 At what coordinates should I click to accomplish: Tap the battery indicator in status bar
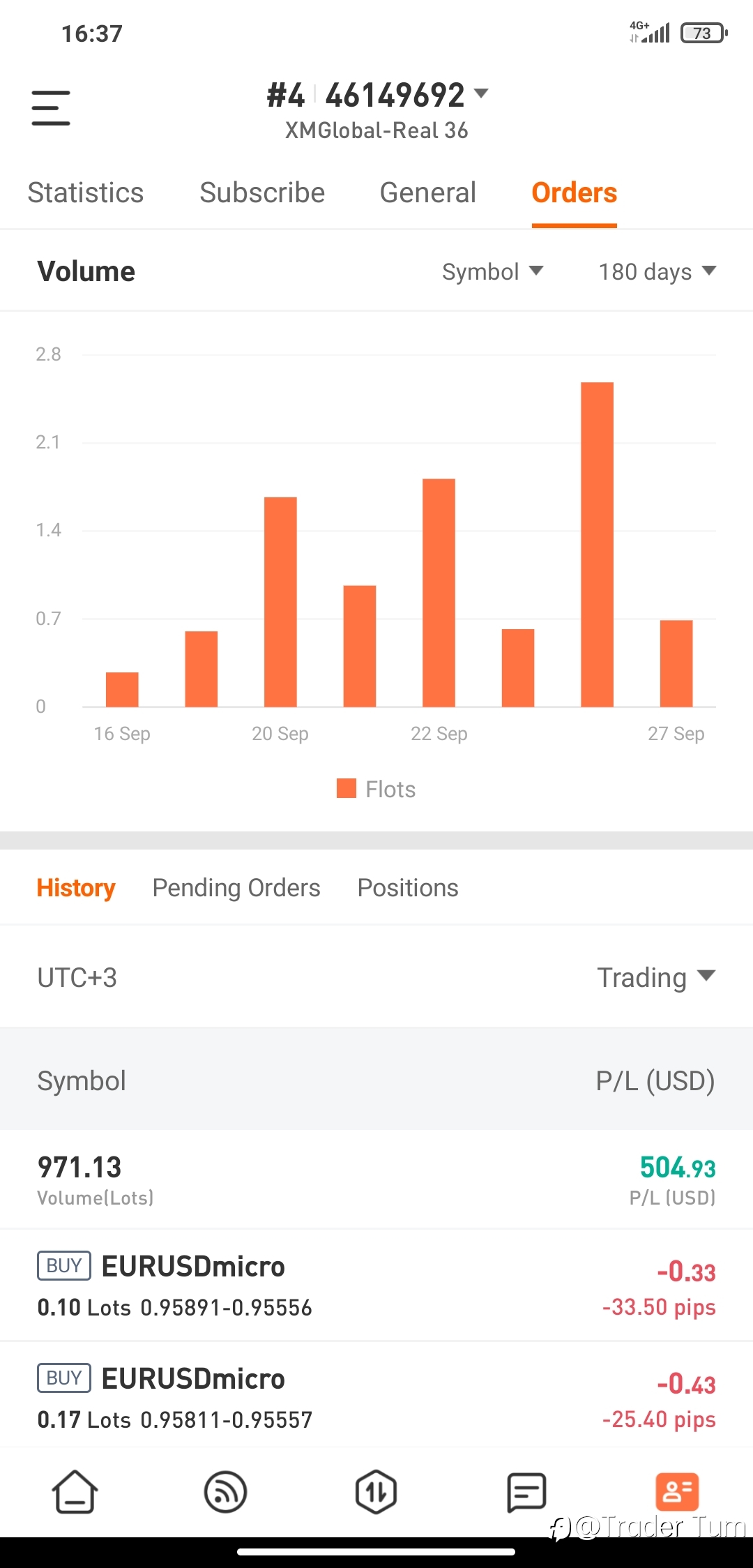(x=704, y=33)
